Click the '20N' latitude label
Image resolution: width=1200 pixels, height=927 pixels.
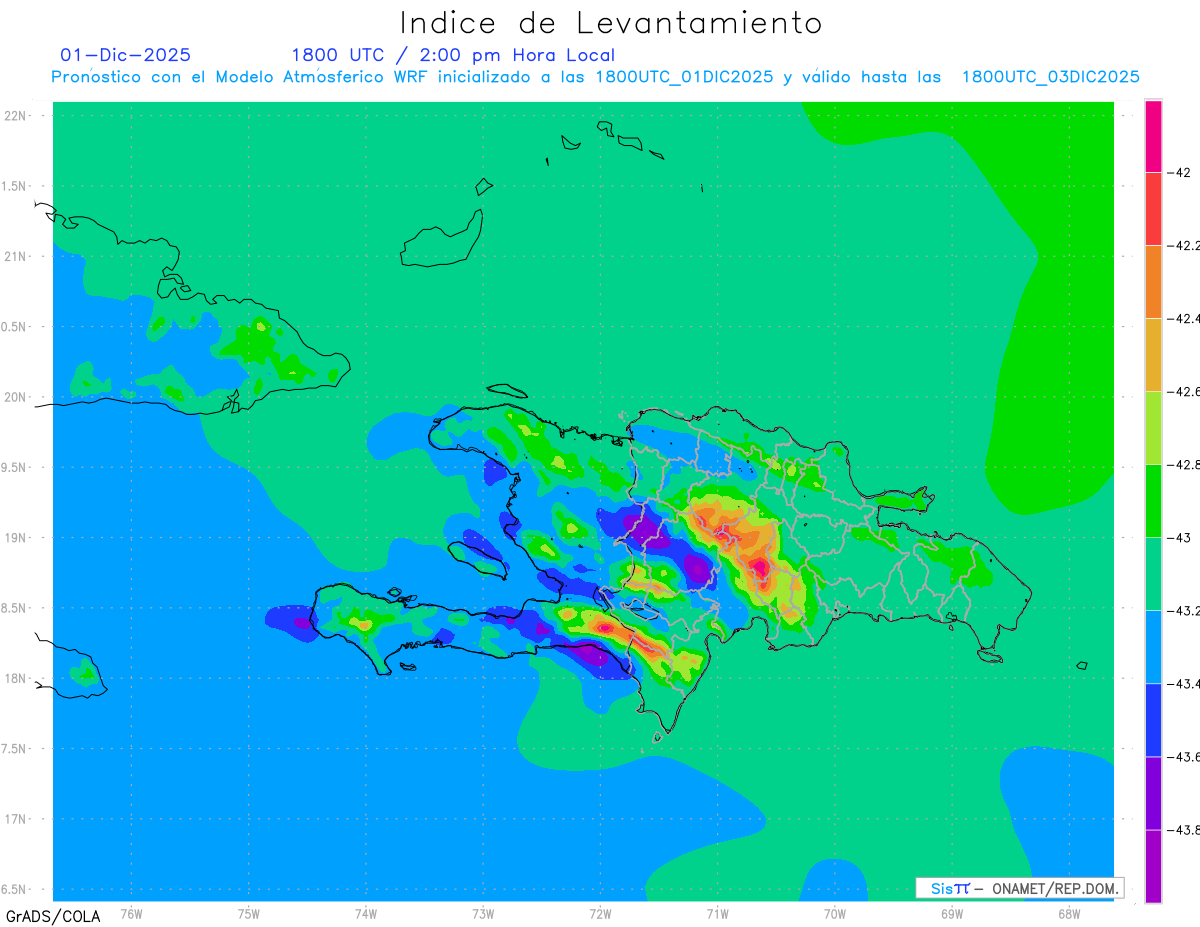tap(15, 397)
